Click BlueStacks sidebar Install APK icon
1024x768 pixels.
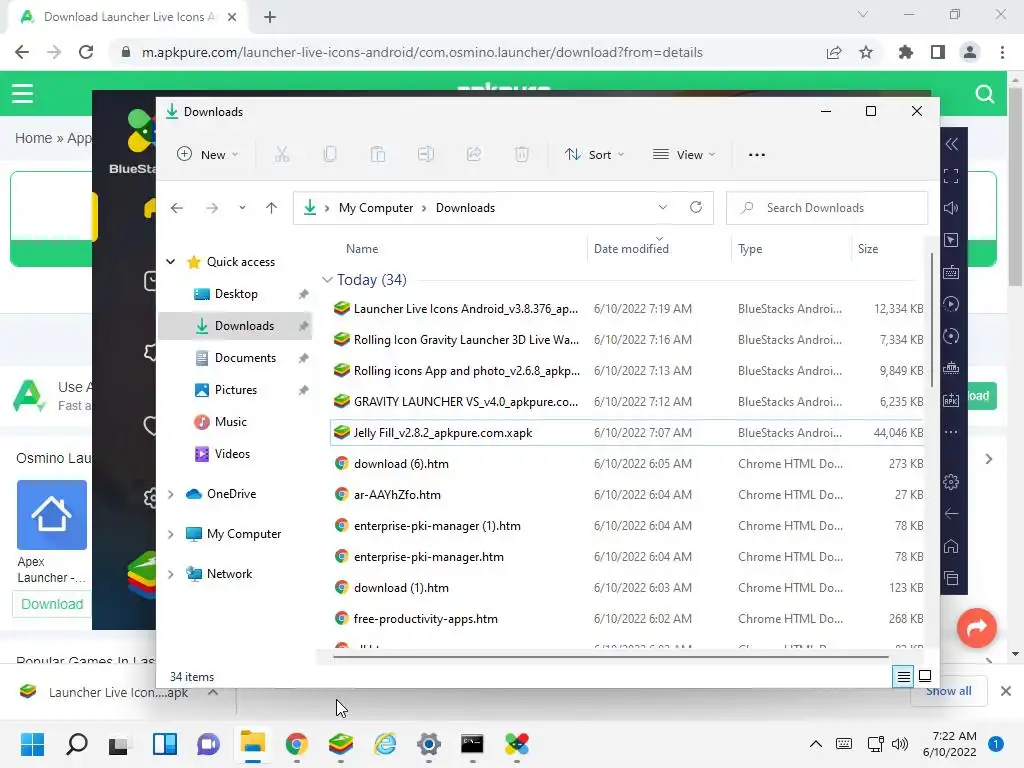(x=951, y=400)
